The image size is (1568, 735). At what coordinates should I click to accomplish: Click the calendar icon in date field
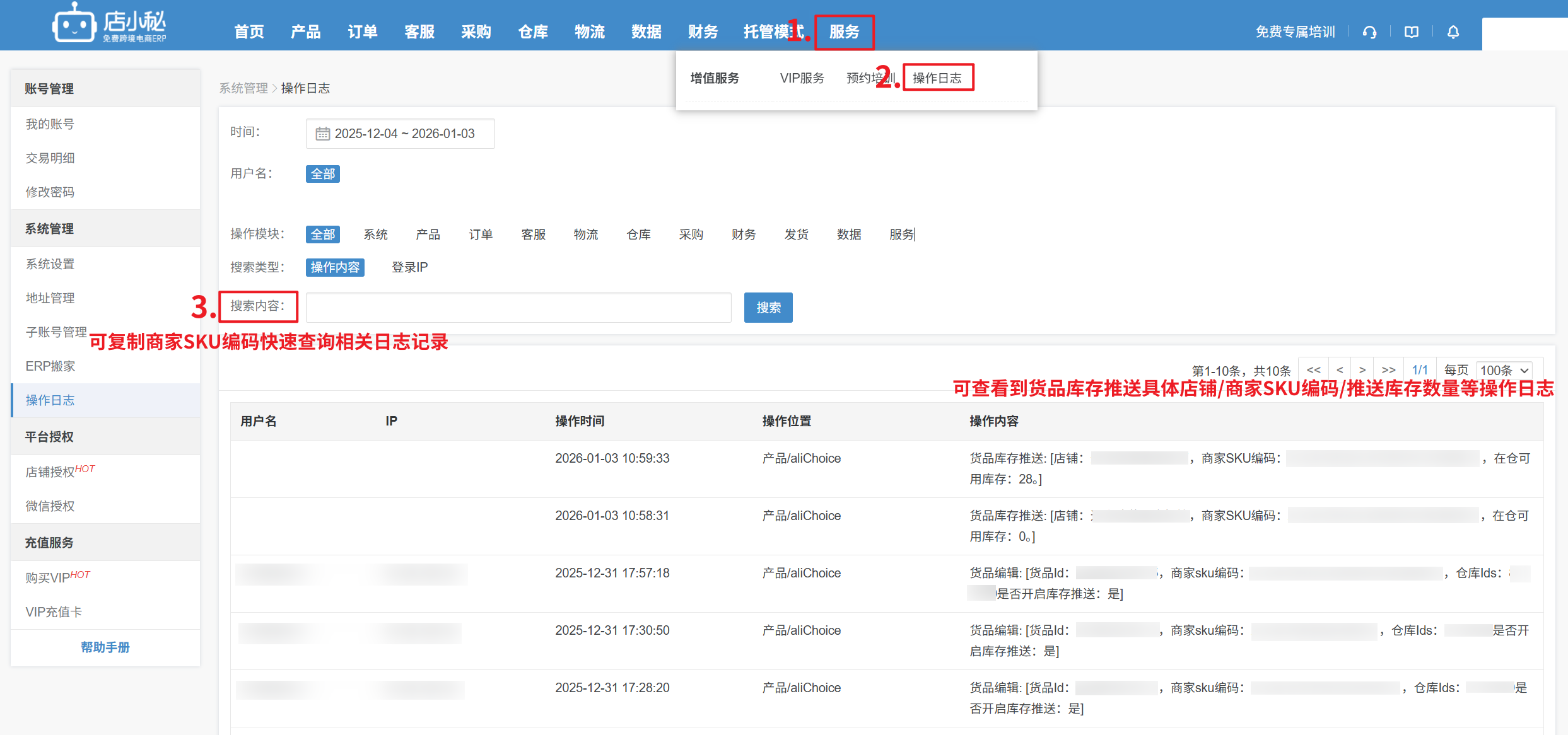(322, 134)
